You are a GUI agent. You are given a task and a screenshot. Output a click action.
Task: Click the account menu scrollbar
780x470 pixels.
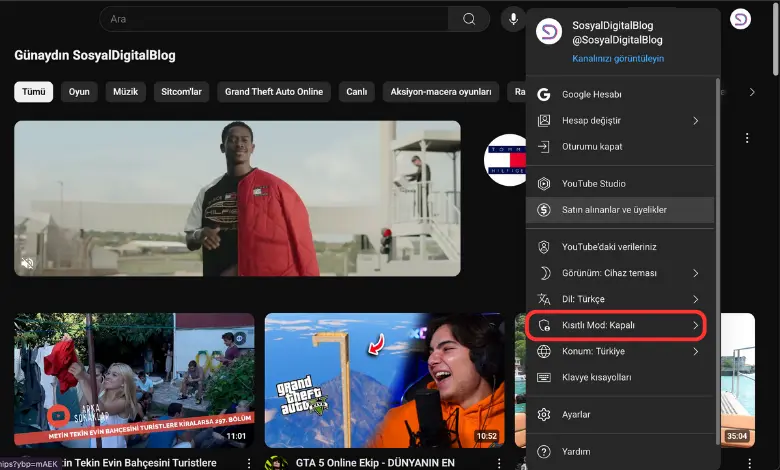(718, 261)
